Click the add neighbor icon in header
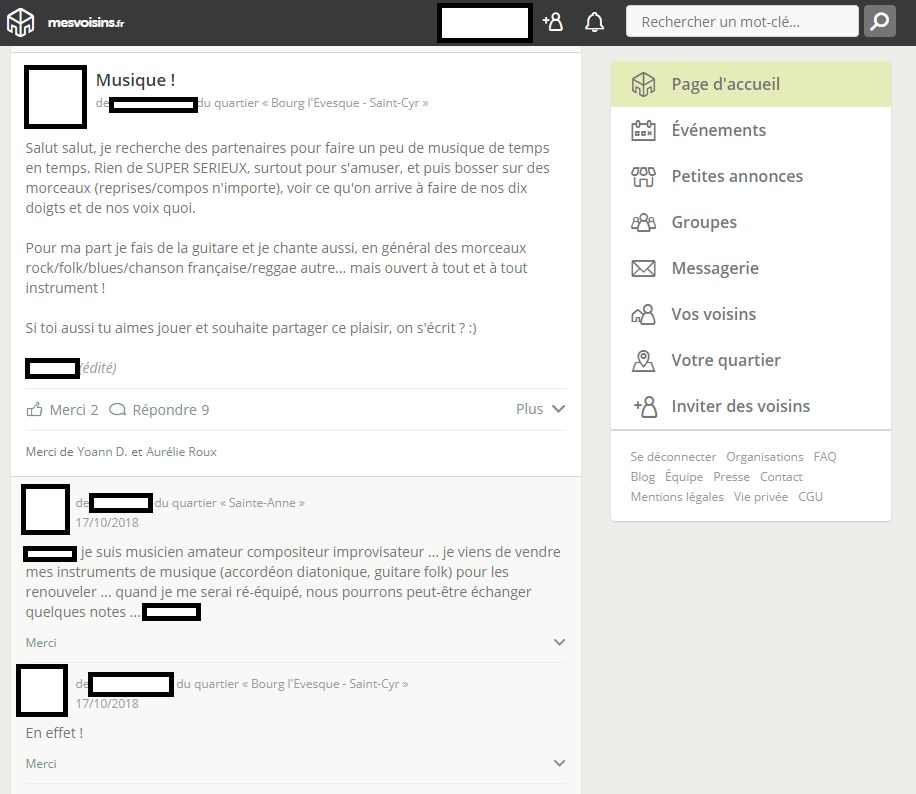Image resolution: width=916 pixels, height=794 pixels. (x=552, y=22)
